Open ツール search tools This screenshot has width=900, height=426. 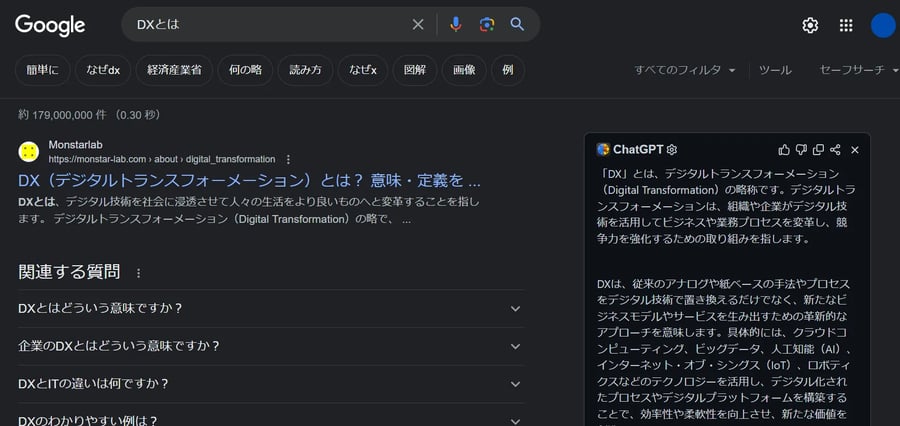pyautogui.click(x=775, y=70)
